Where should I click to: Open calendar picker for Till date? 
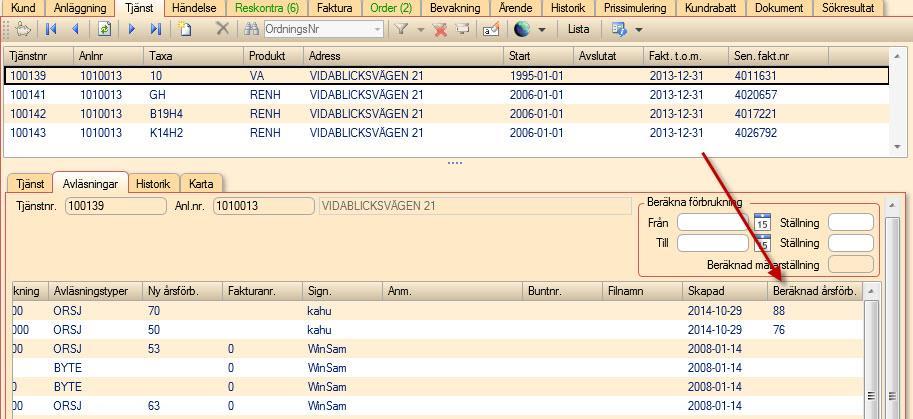point(762,243)
